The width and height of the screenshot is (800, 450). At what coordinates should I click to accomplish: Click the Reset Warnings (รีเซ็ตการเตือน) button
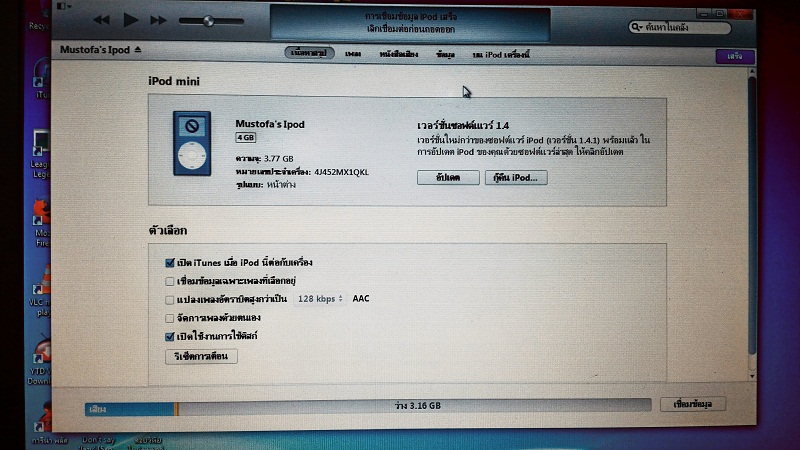201,356
